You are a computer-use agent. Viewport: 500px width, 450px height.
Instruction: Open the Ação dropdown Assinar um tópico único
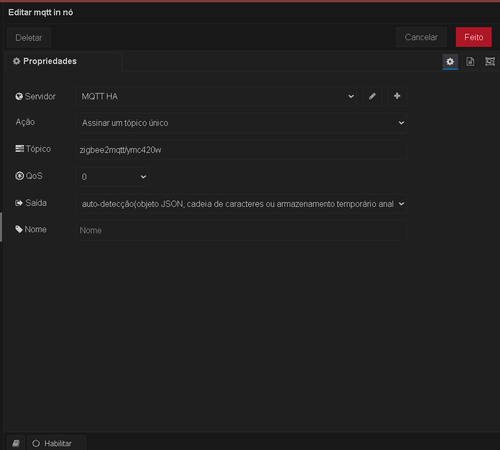pyautogui.click(x=241, y=123)
